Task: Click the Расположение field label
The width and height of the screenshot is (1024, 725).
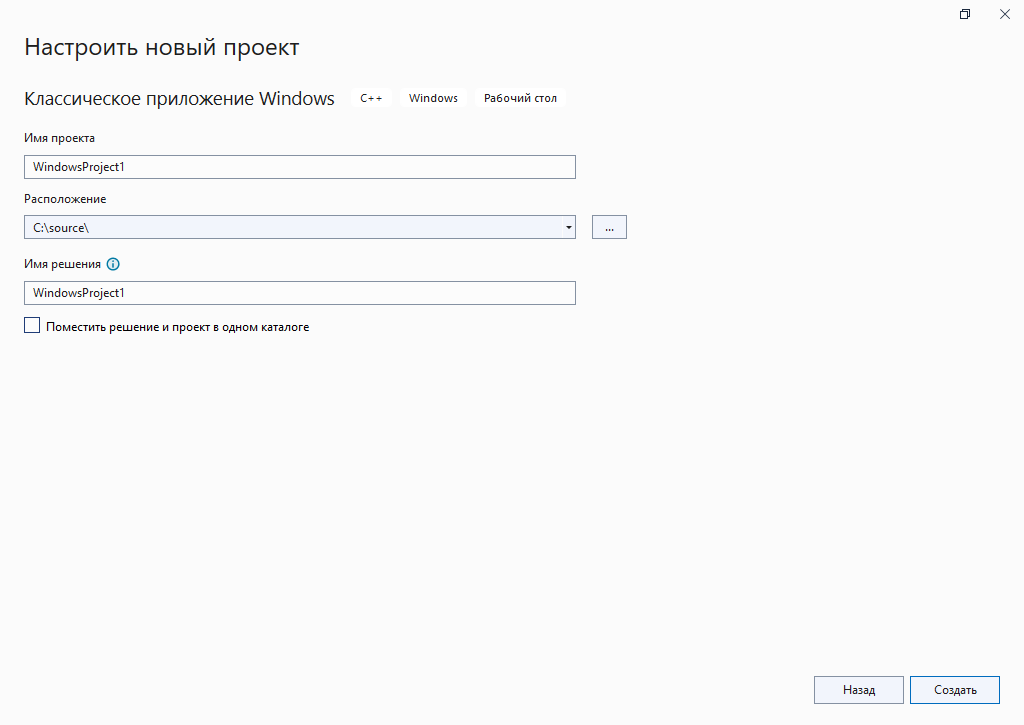Action: (65, 199)
